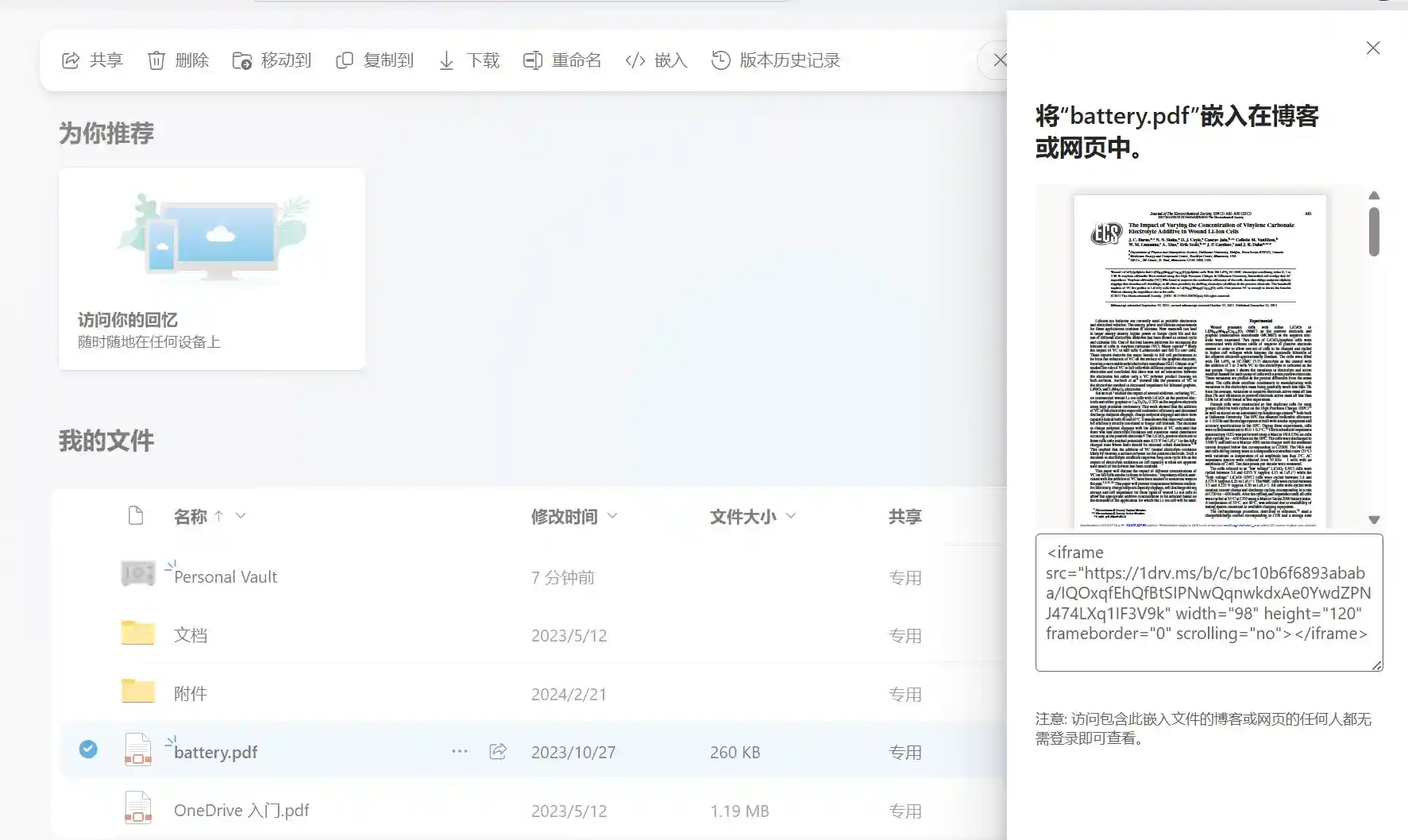Click the Share icon in the toolbar
Image resolution: width=1408 pixels, height=840 pixels.
pyautogui.click(x=71, y=60)
